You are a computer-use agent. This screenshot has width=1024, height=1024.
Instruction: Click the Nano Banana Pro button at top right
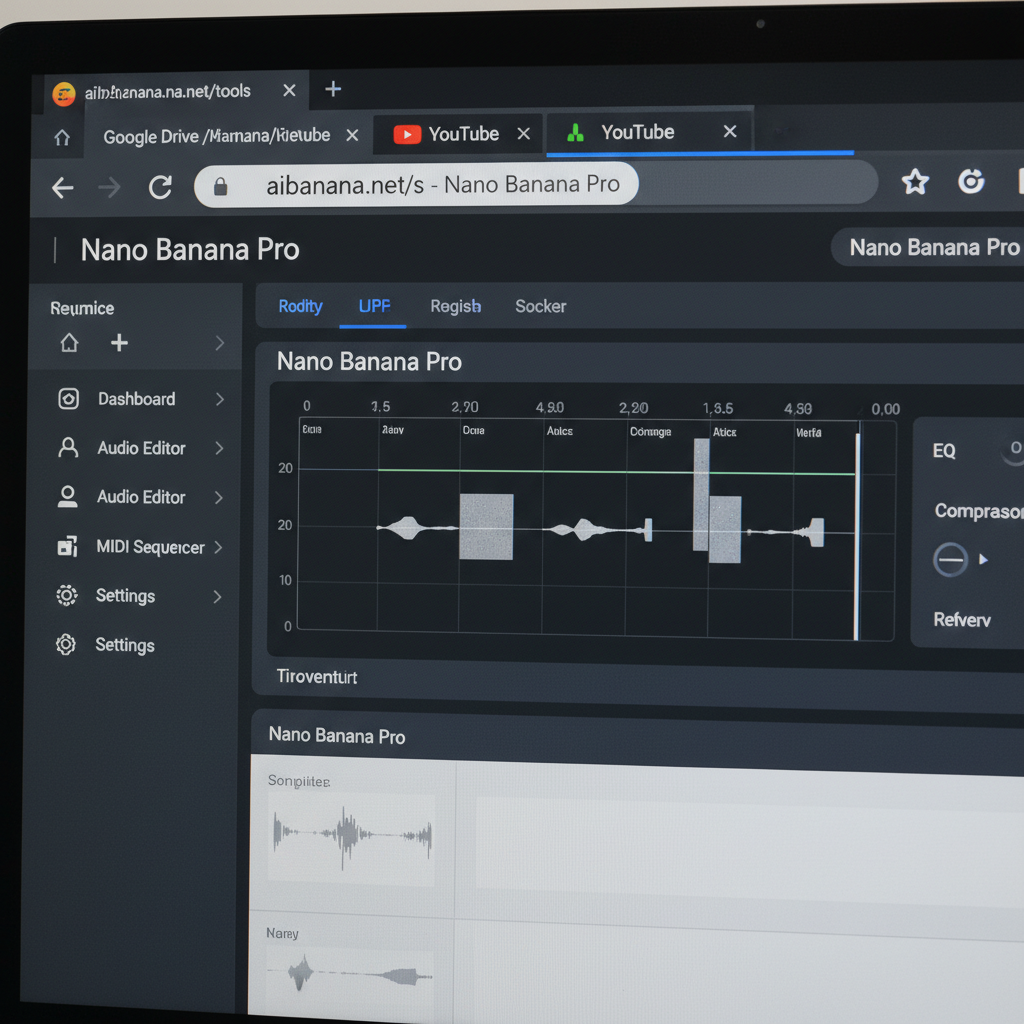932,247
